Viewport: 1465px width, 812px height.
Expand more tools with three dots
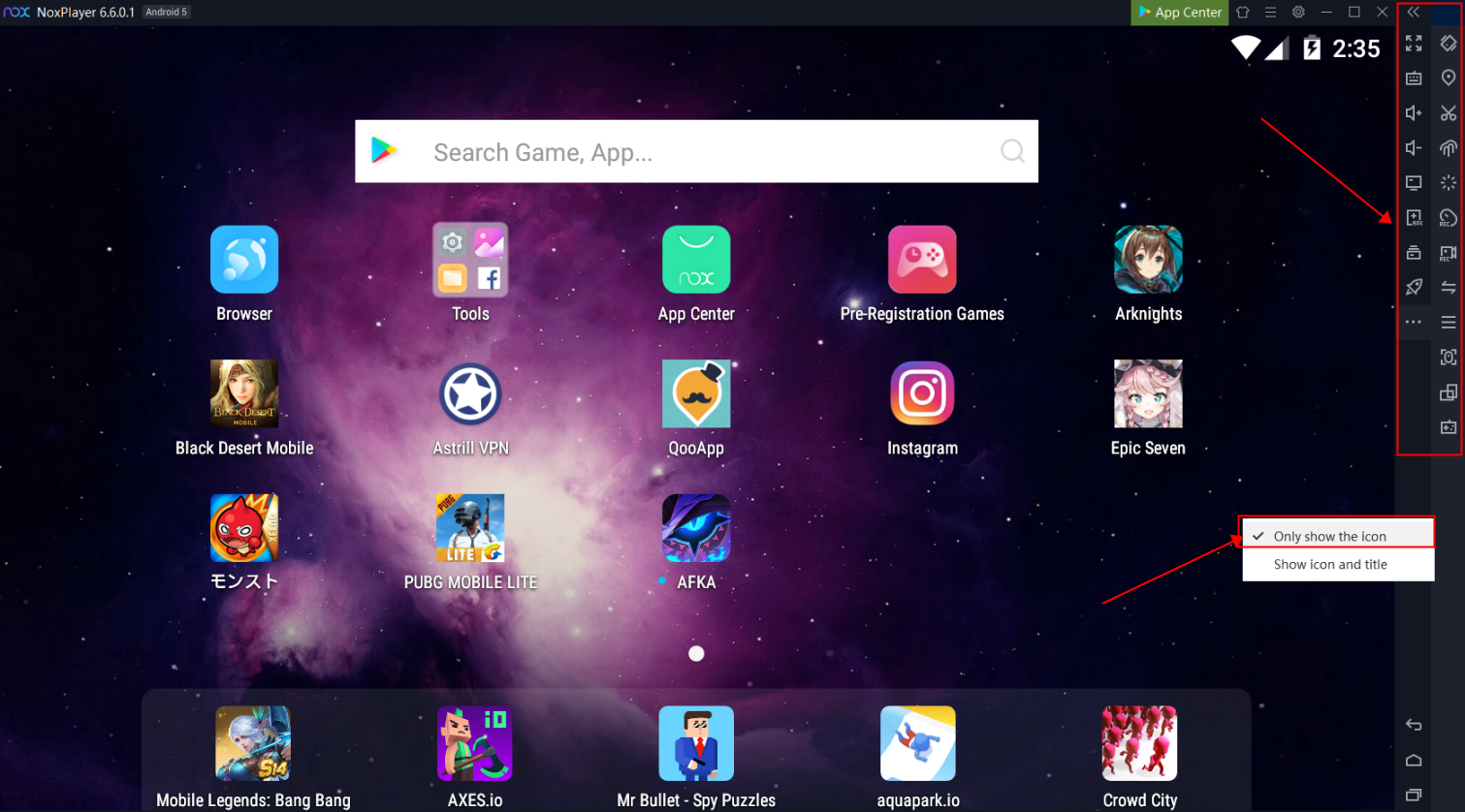1414,322
